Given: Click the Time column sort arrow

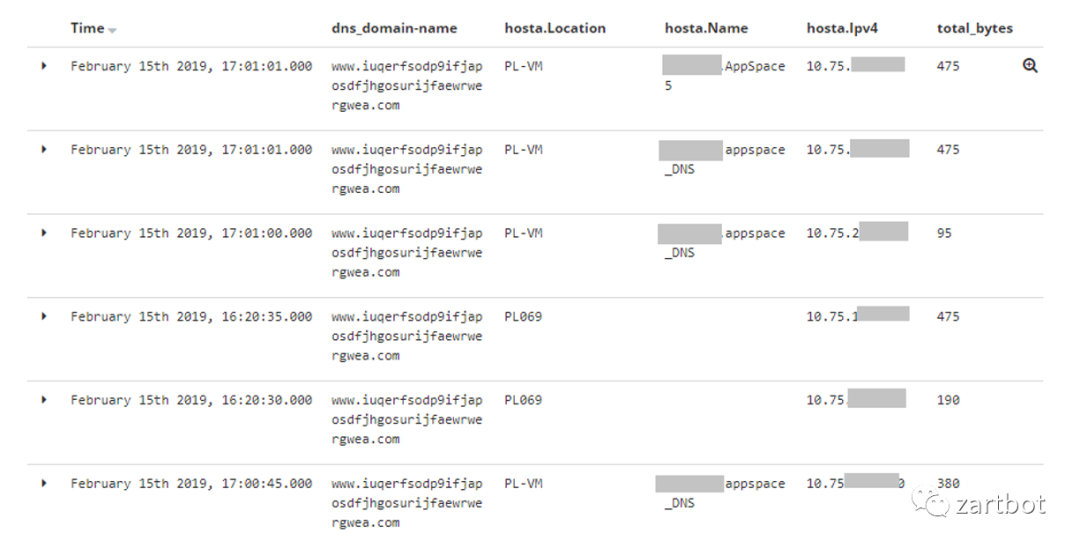Looking at the screenshot, I should pyautogui.click(x=112, y=30).
